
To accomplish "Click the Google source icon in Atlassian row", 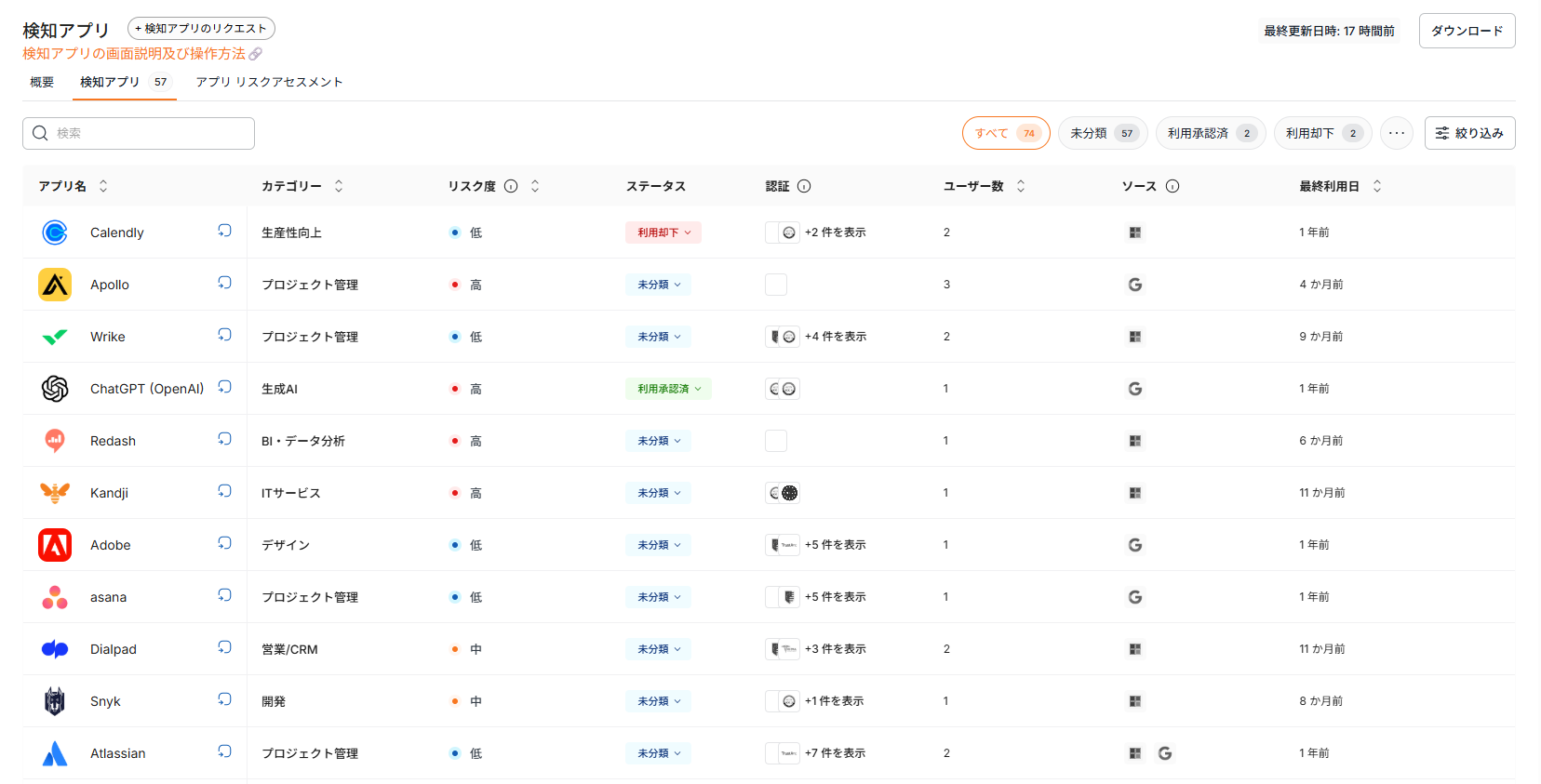I will 1165,753.
